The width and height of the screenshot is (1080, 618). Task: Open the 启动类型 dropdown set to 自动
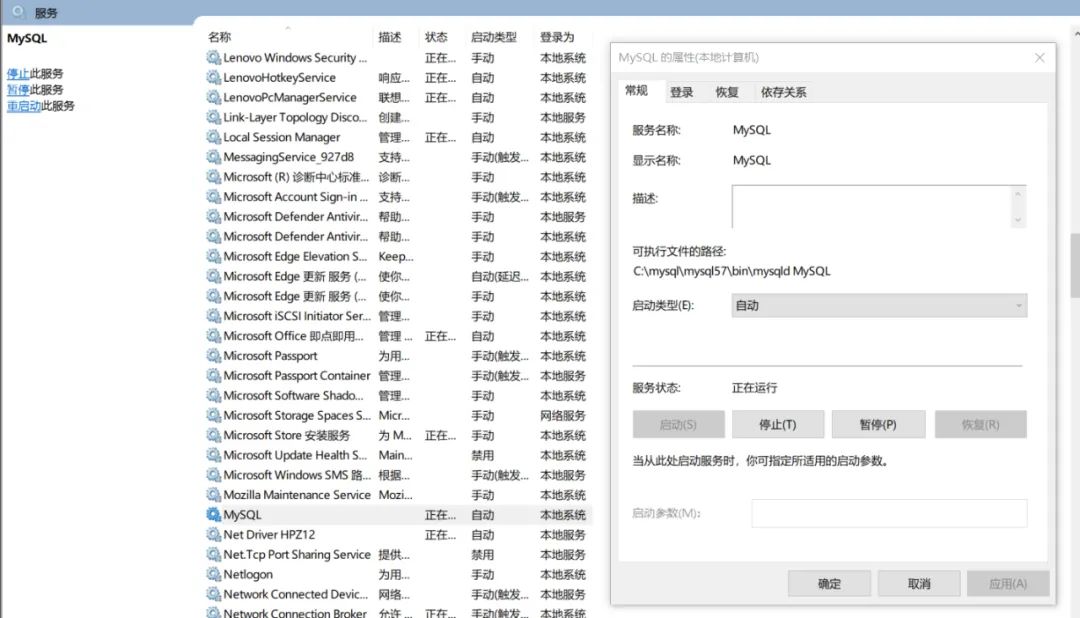coord(879,306)
